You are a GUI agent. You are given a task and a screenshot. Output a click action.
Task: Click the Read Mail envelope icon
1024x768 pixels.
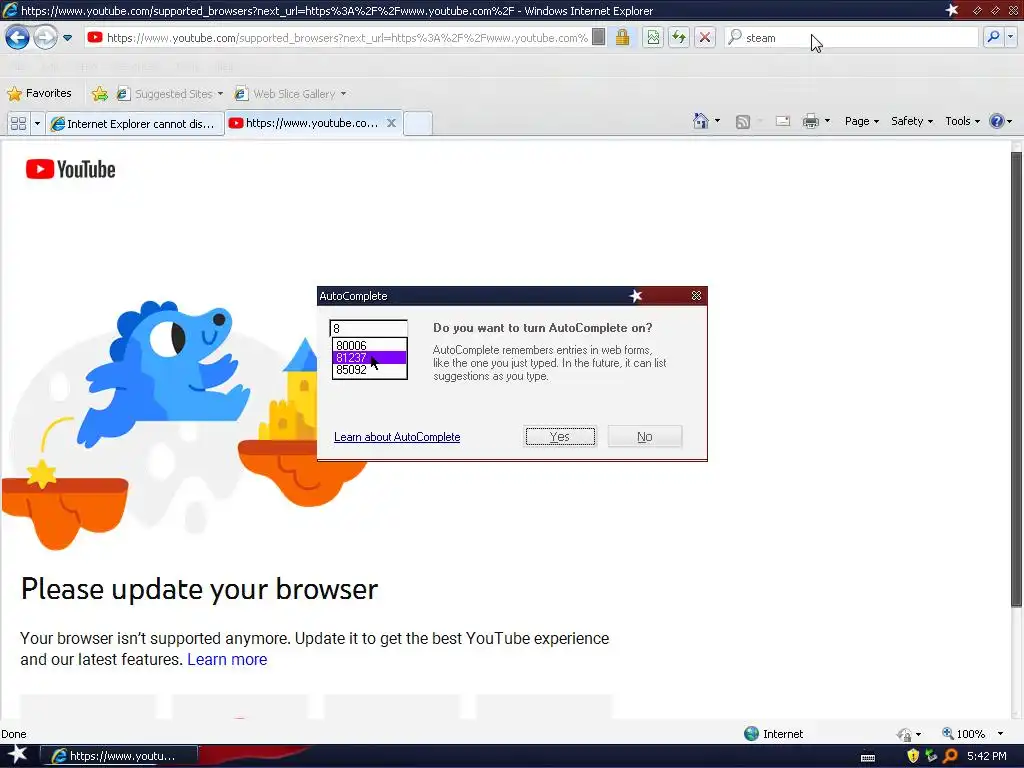point(782,121)
